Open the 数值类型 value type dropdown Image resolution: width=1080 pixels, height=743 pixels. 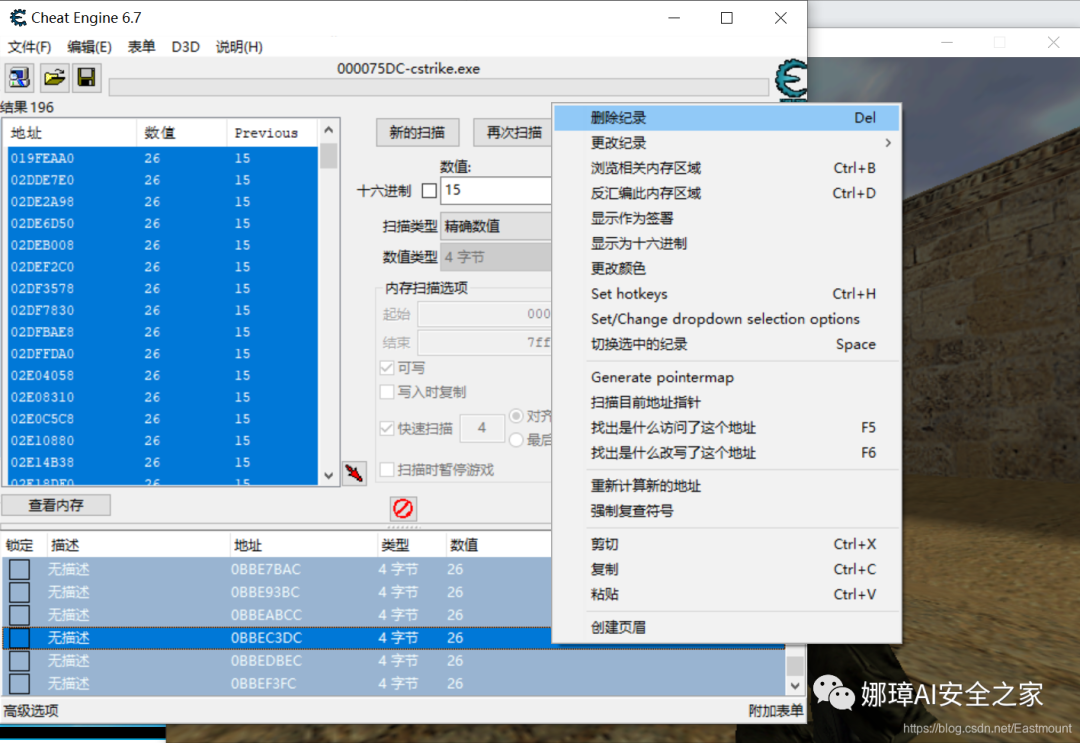(496, 257)
